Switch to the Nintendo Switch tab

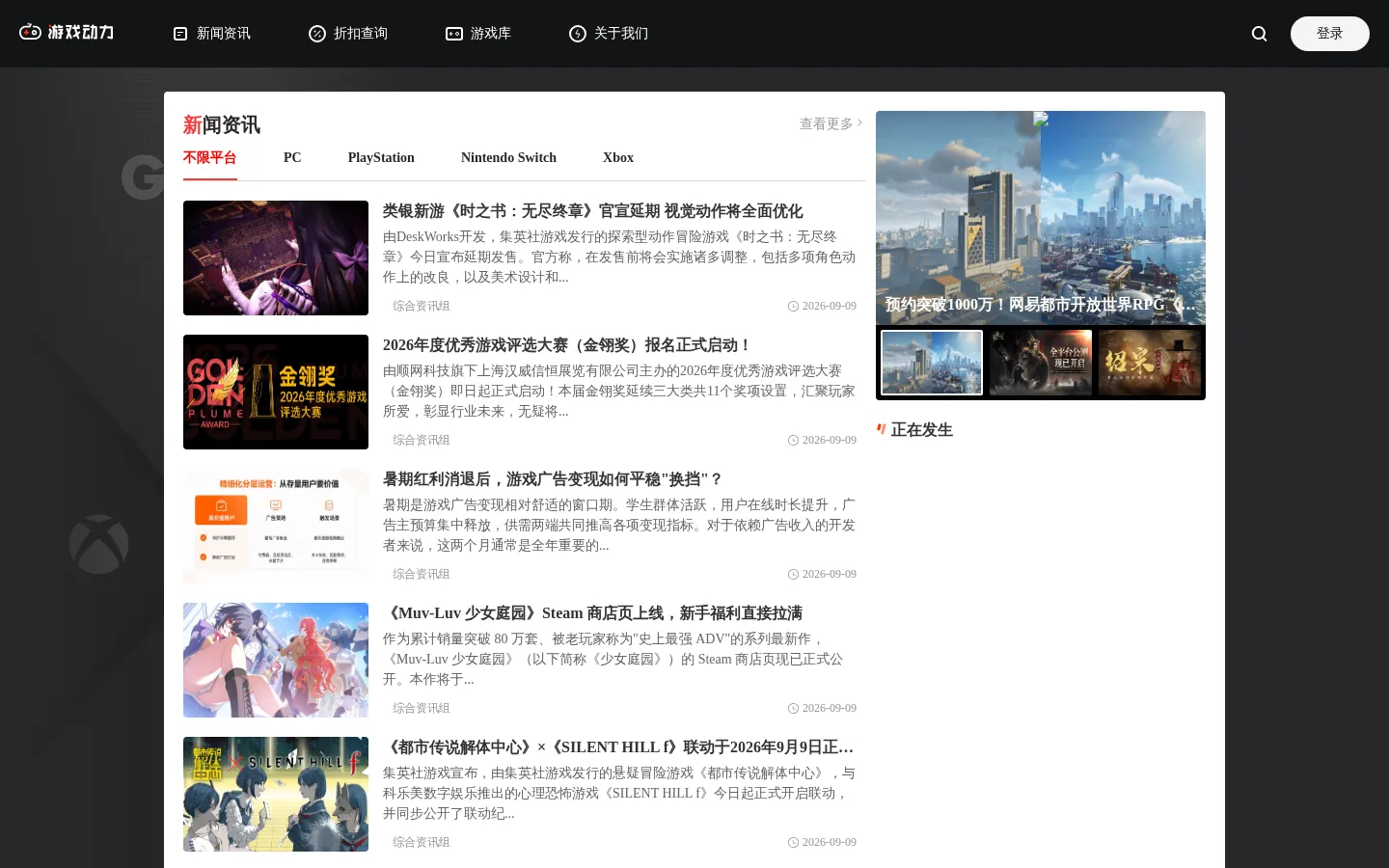pyautogui.click(x=508, y=158)
